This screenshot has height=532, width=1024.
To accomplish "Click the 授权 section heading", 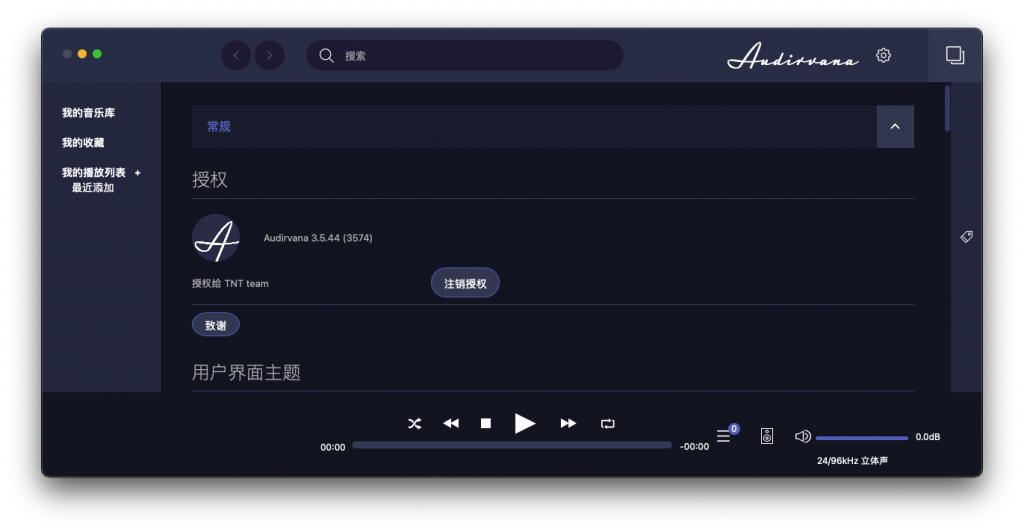I will coord(210,180).
